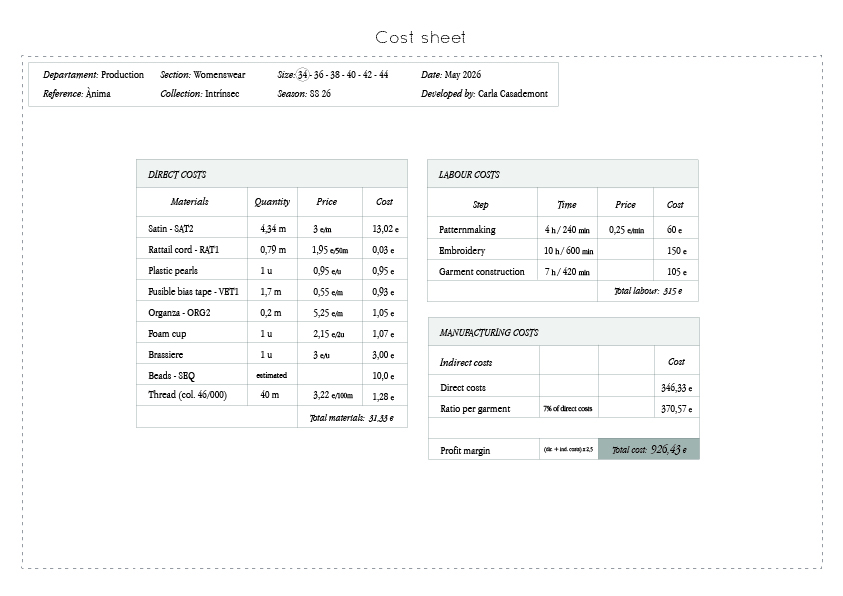Image resolution: width=843 pixels, height=596 pixels.
Task: Click 'Date: May 2026' text
Action: coord(451,75)
